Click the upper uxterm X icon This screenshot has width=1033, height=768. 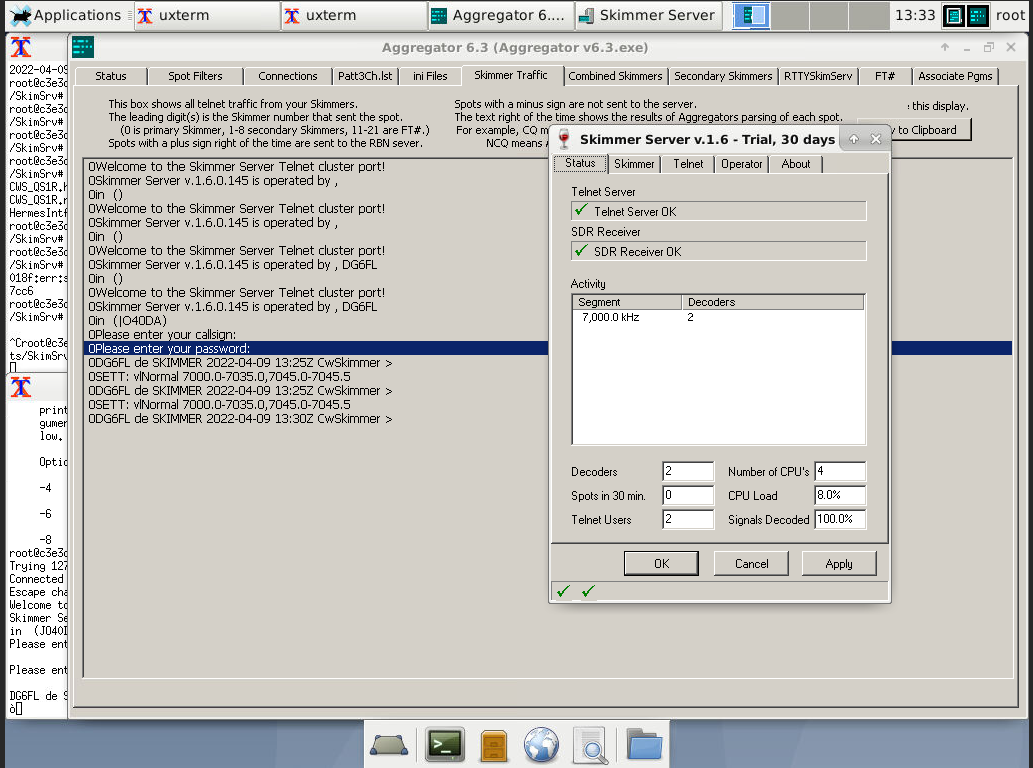pyautogui.click(x=20, y=47)
